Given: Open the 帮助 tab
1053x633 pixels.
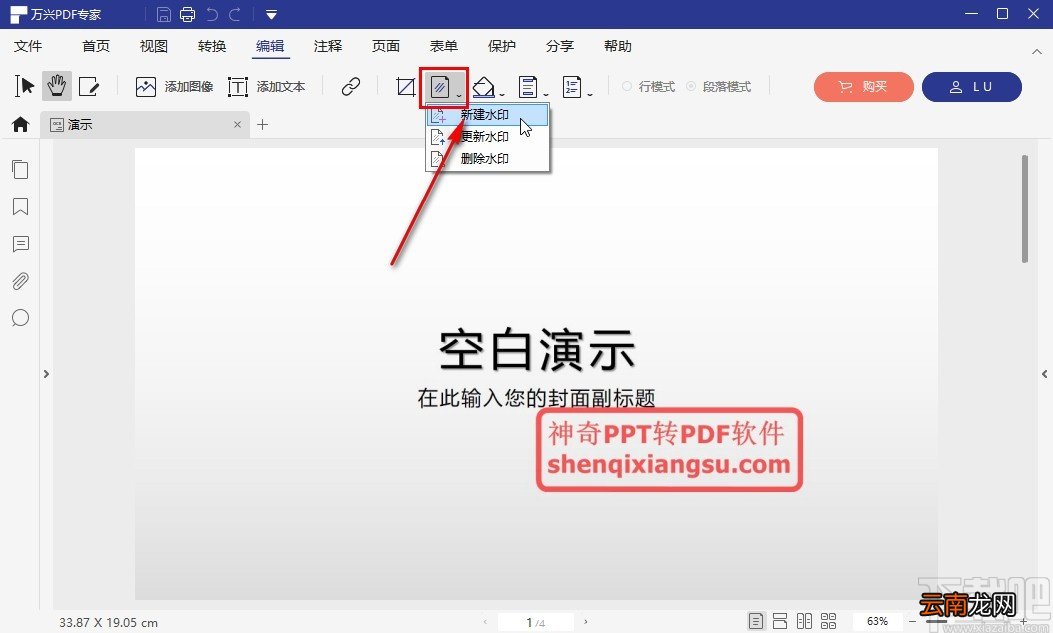Looking at the screenshot, I should [618, 46].
